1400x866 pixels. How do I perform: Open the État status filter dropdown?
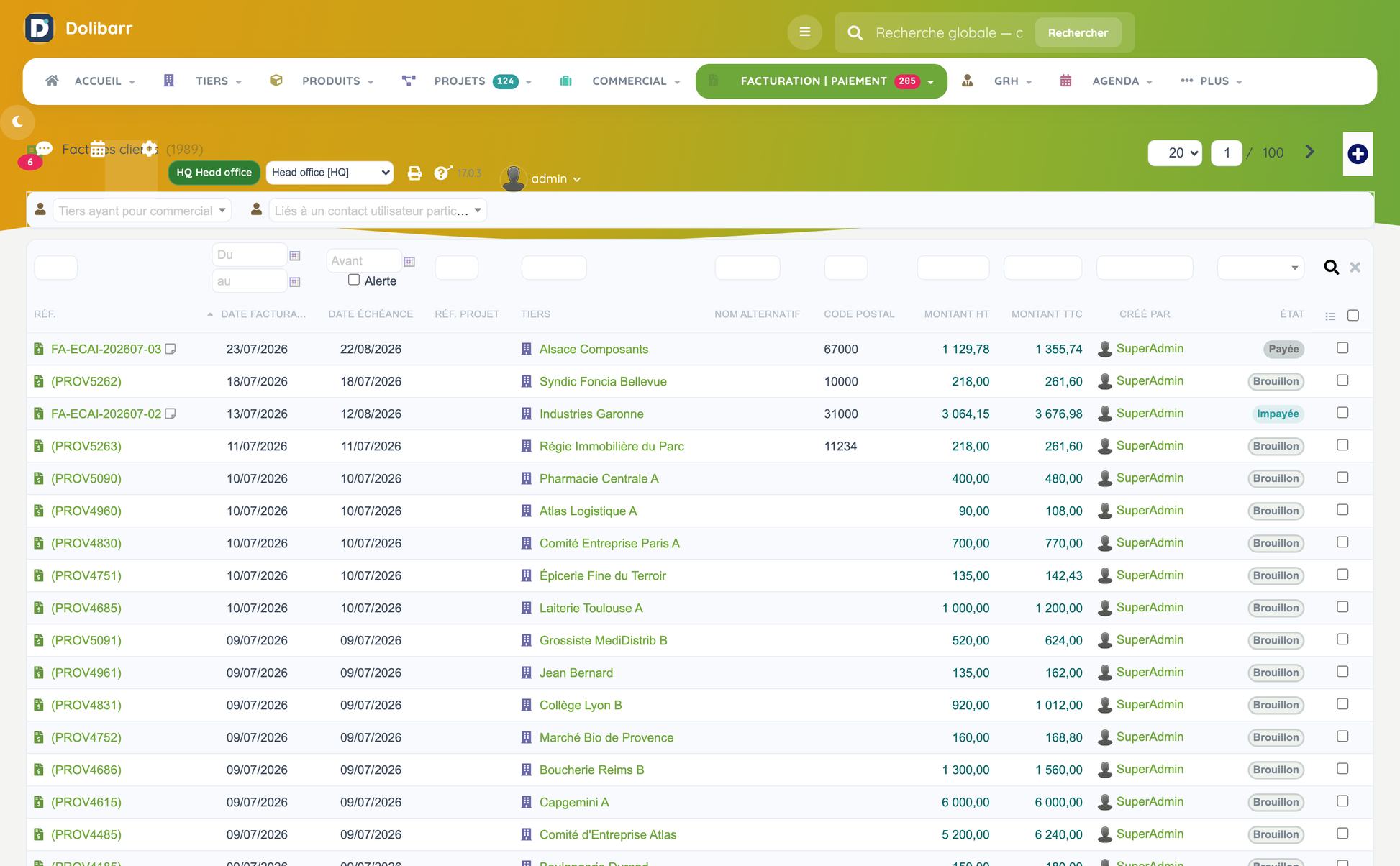point(1260,268)
